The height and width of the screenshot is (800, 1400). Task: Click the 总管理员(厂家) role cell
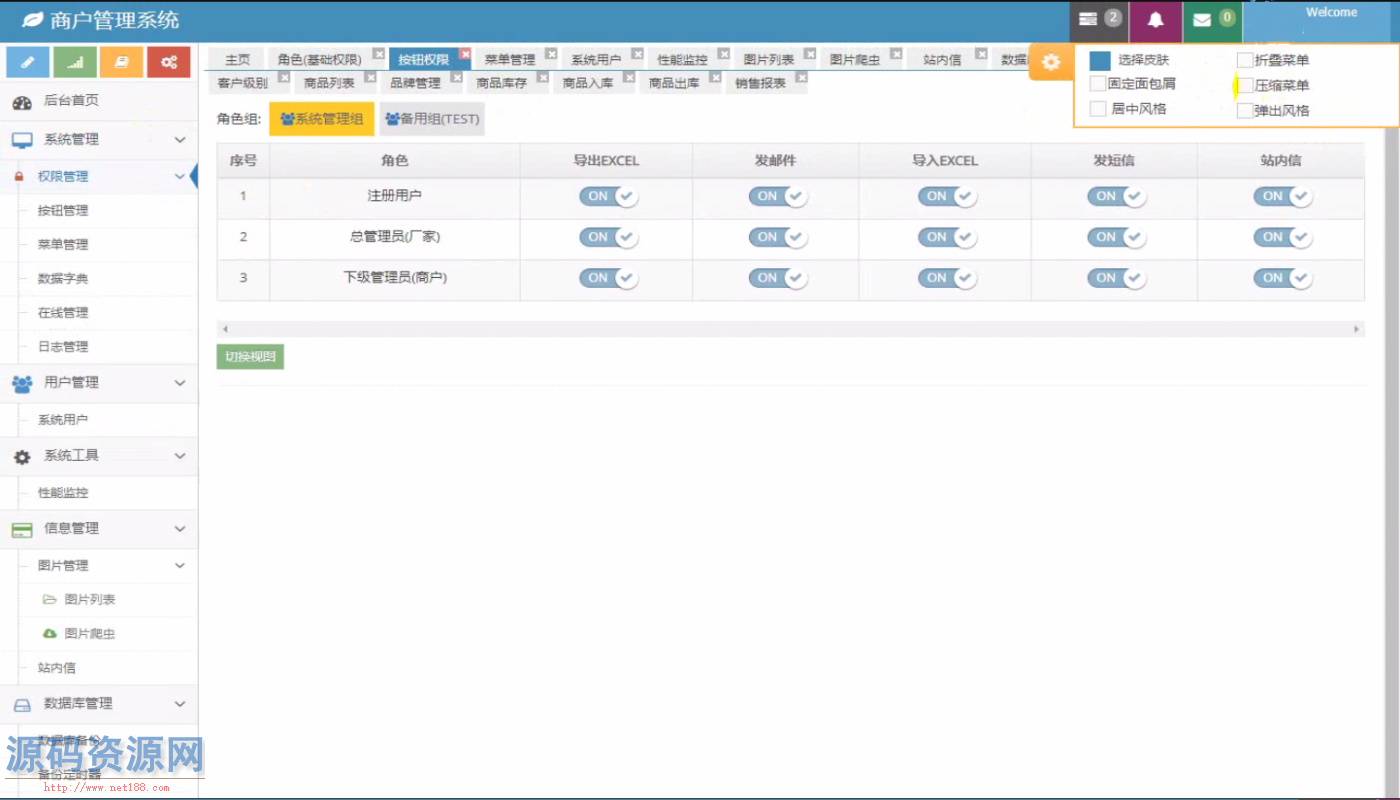pyautogui.click(x=395, y=238)
